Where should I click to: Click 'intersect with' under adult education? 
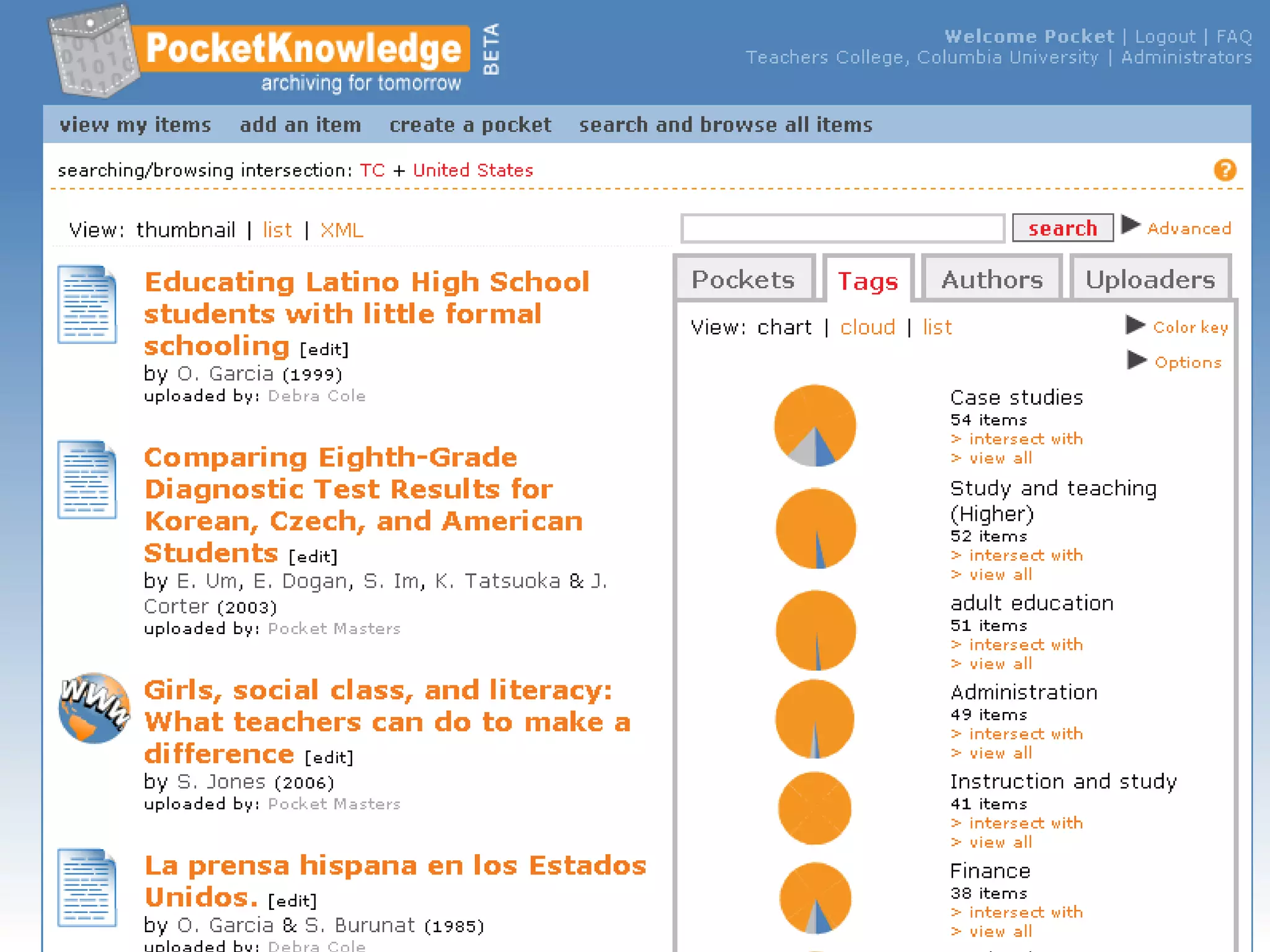click(x=1025, y=645)
